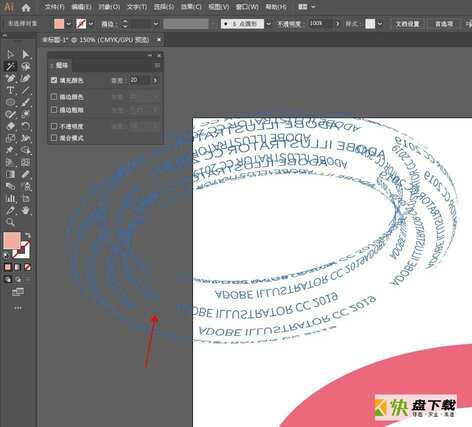Open stroke weight dropdown
Screen dimensions: 472x427
click(x=156, y=24)
